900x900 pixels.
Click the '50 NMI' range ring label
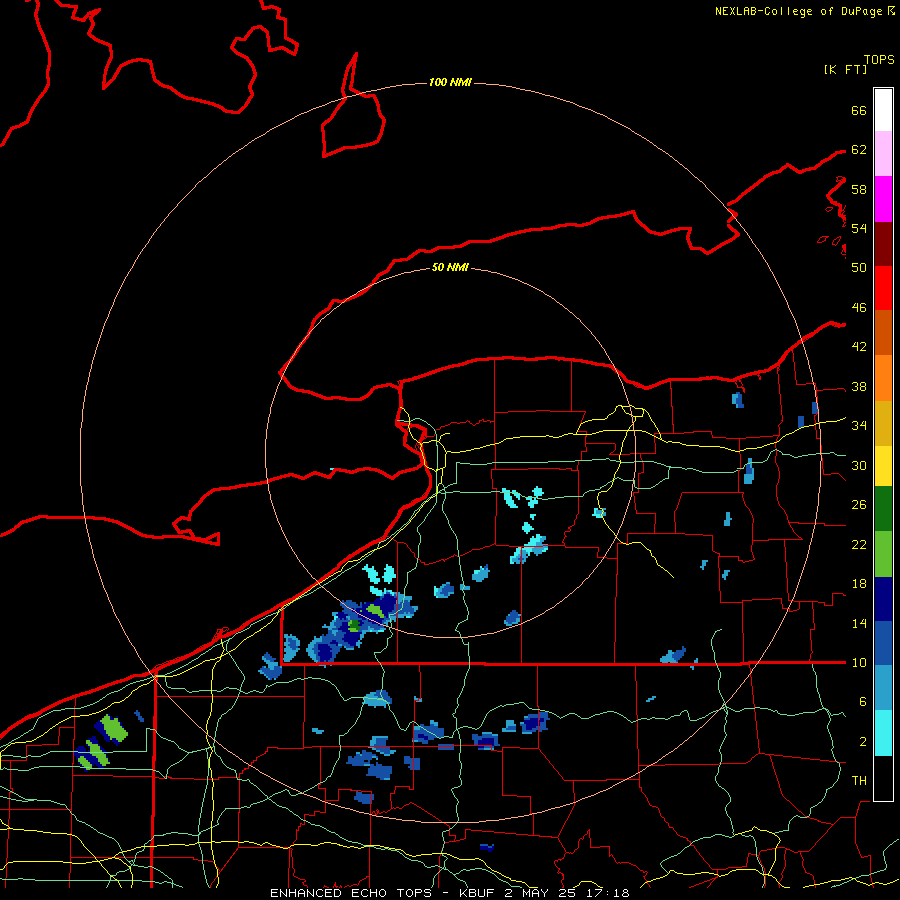[450, 267]
